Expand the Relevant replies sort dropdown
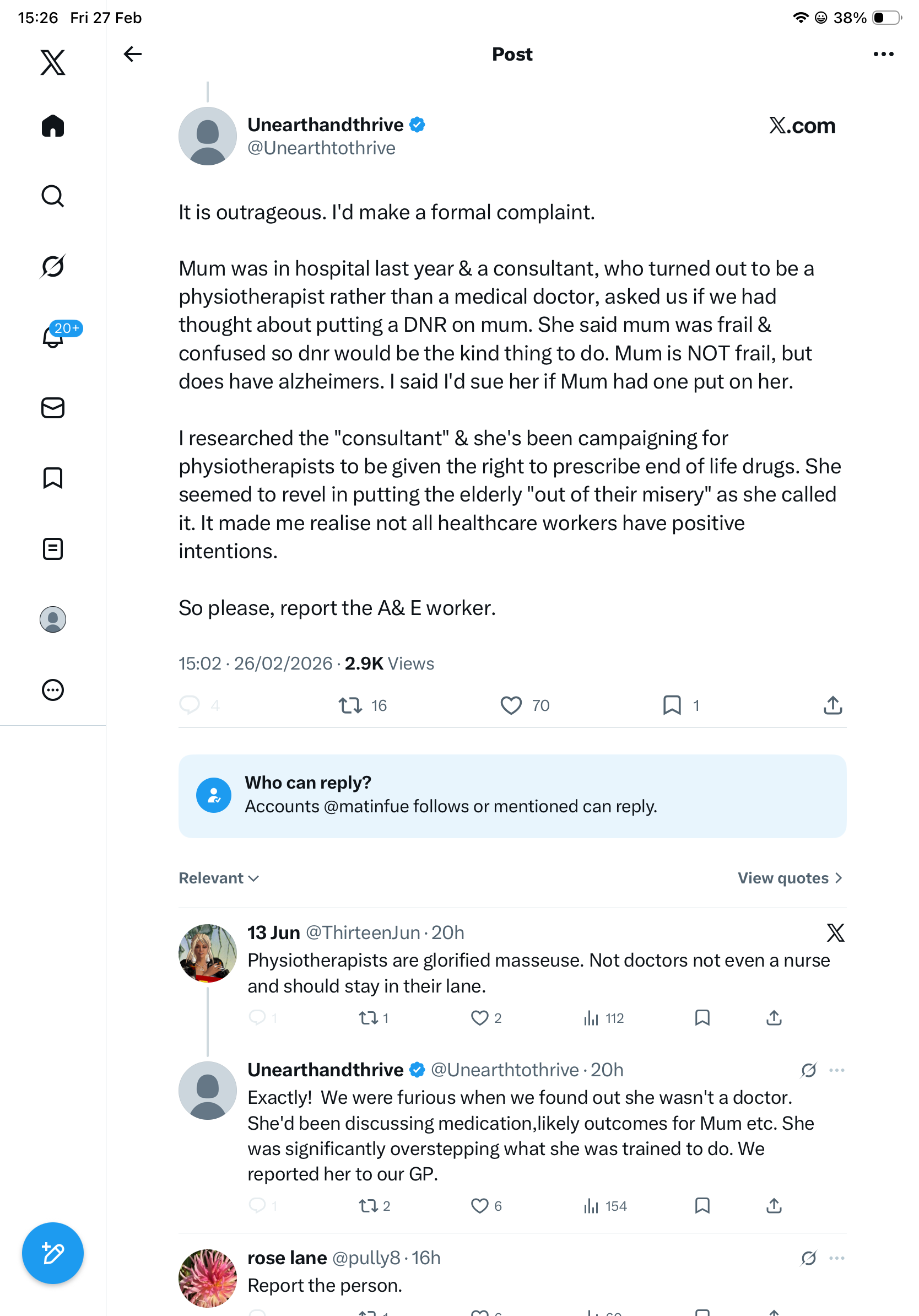The width and height of the screenshot is (919, 1316). [219, 878]
